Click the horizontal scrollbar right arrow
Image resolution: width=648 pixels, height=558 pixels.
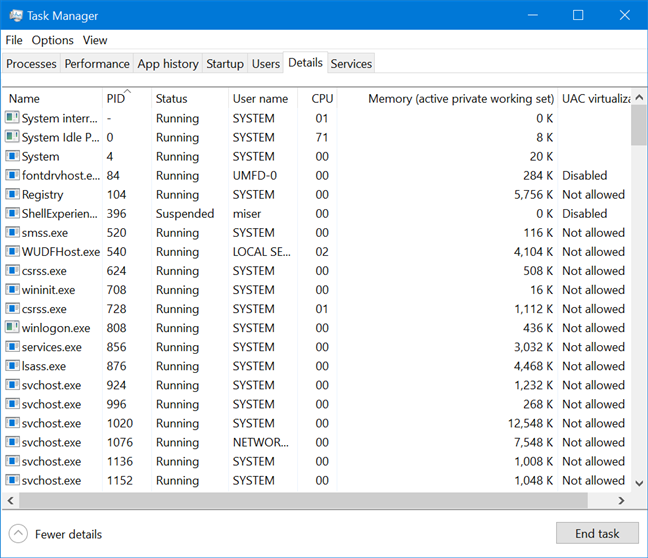pyautogui.click(x=621, y=501)
